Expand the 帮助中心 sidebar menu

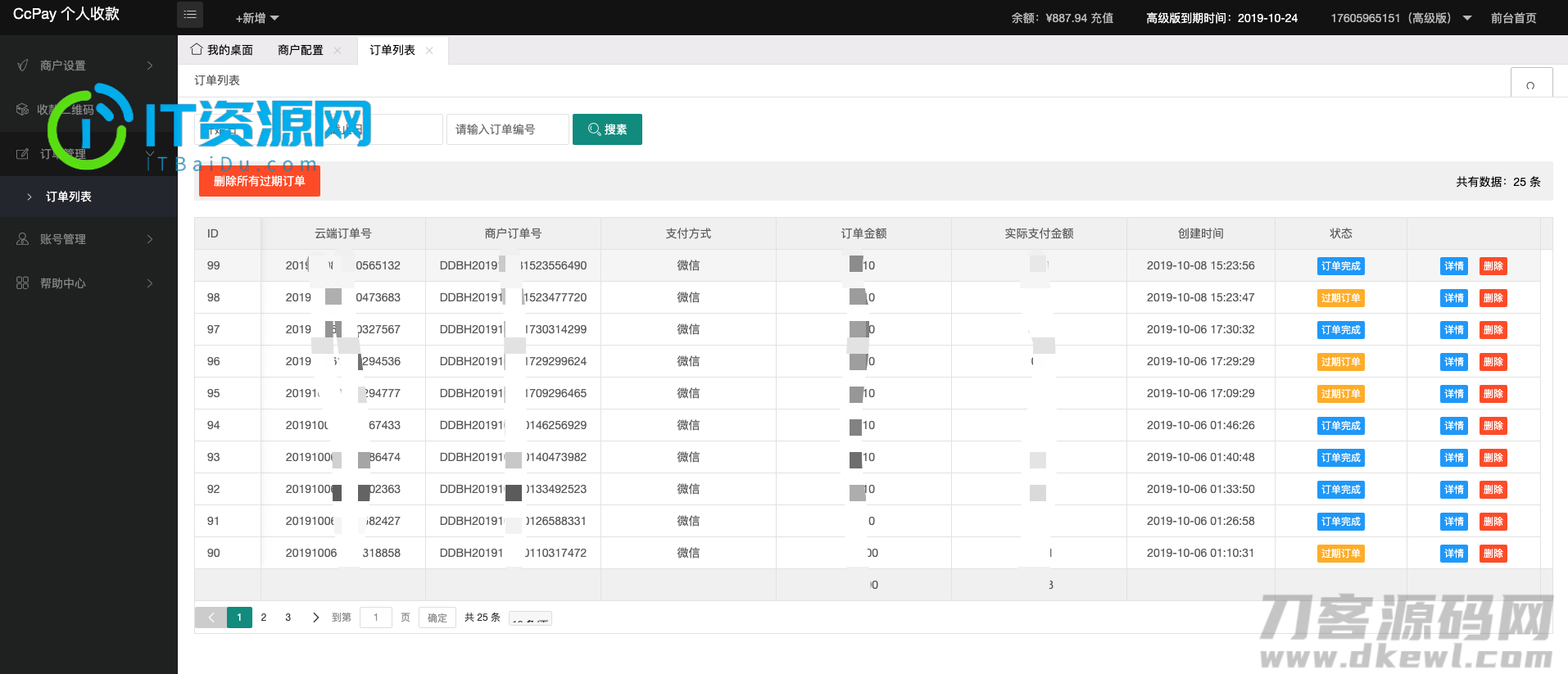pos(88,283)
